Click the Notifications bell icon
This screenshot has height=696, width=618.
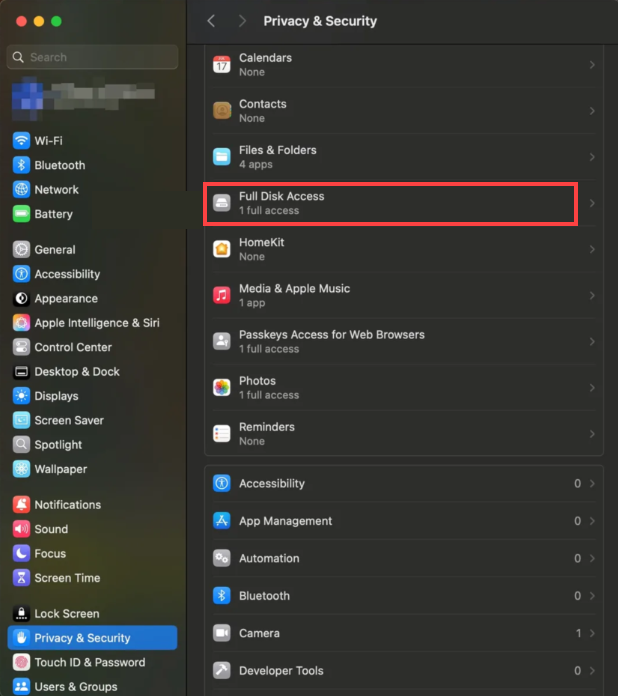coord(21,505)
